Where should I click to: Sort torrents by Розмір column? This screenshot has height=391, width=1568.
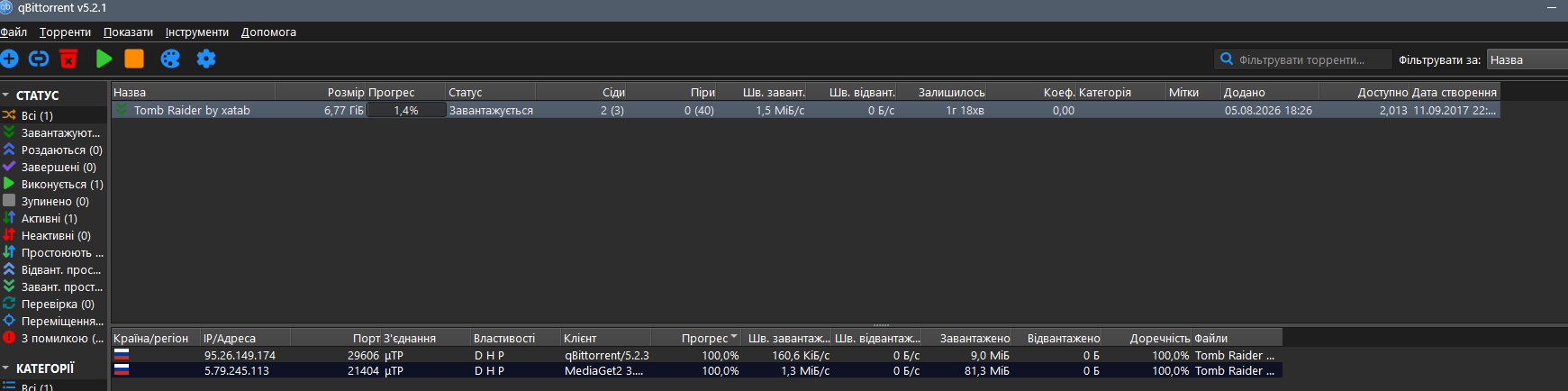[321, 92]
